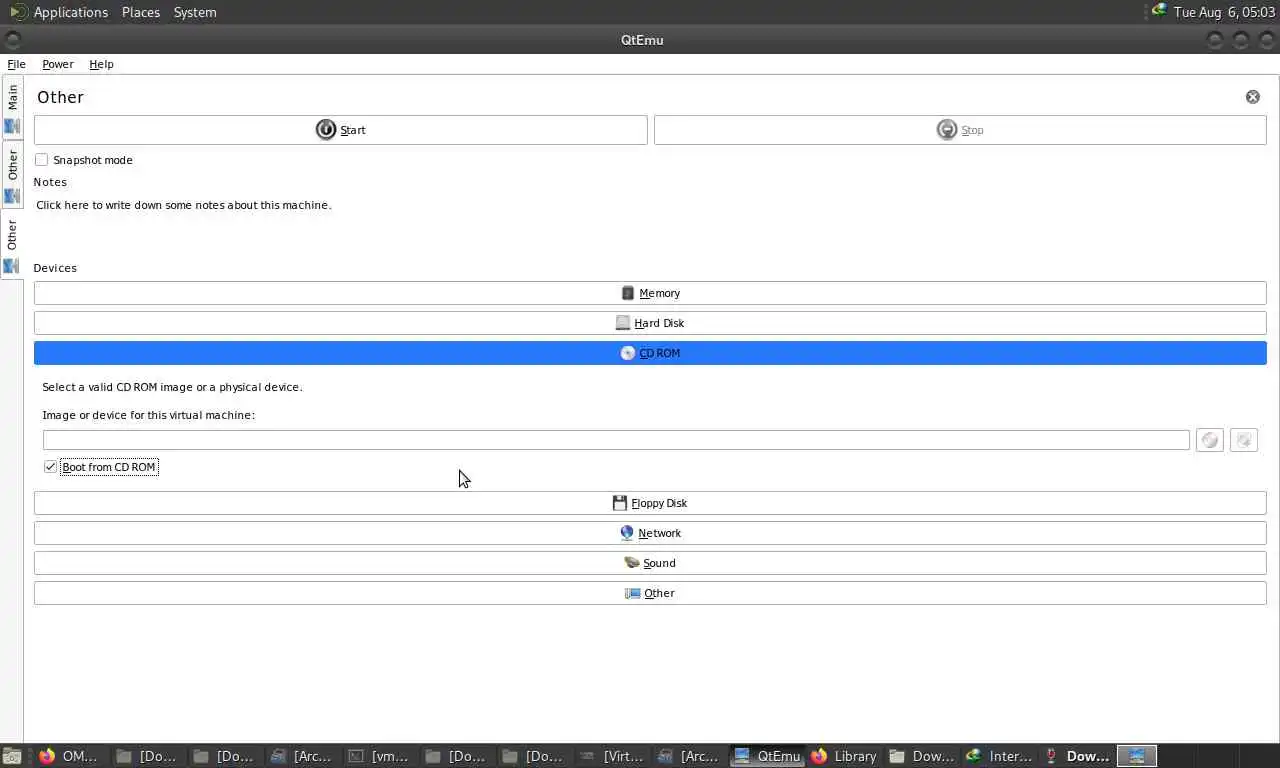
Task: Switch to the Firefox OM... taskbar window
Action: point(70,756)
